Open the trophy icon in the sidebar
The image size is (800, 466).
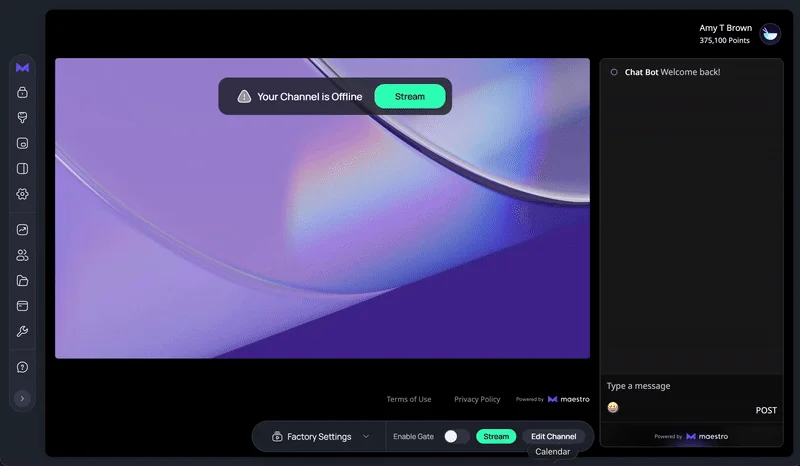pyautogui.click(x=22, y=117)
